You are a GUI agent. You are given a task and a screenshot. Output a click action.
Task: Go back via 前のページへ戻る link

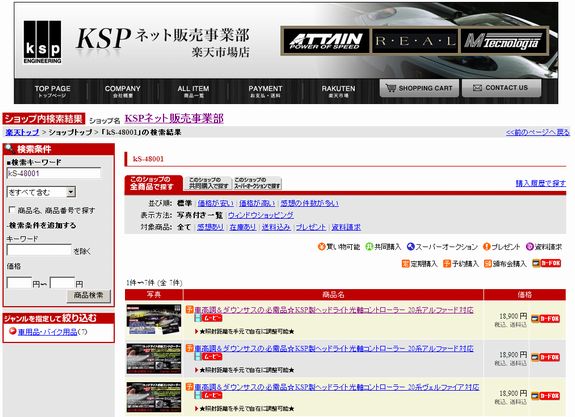click(x=538, y=132)
